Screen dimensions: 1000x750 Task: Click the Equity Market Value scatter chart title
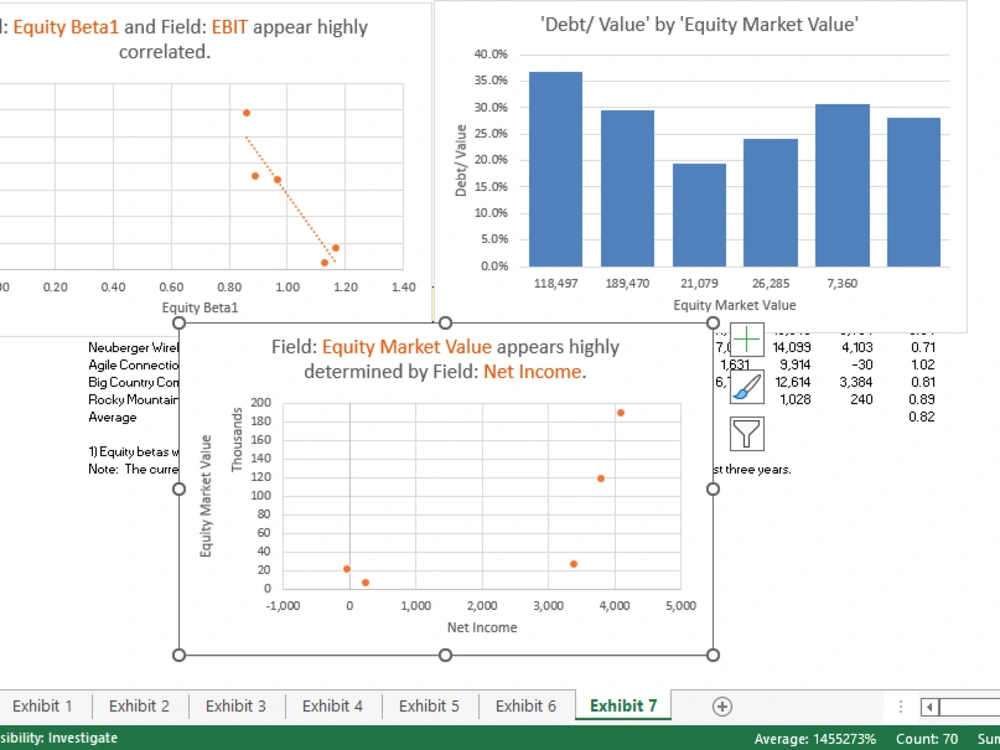point(445,359)
